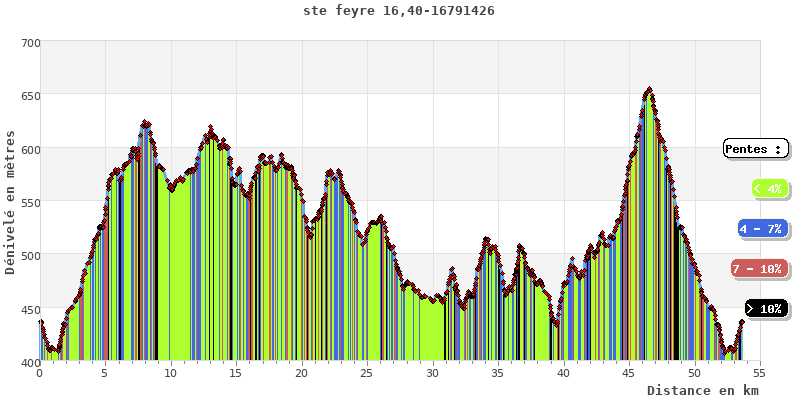
Task: Click the 30 km tick label
Action: 433,372
